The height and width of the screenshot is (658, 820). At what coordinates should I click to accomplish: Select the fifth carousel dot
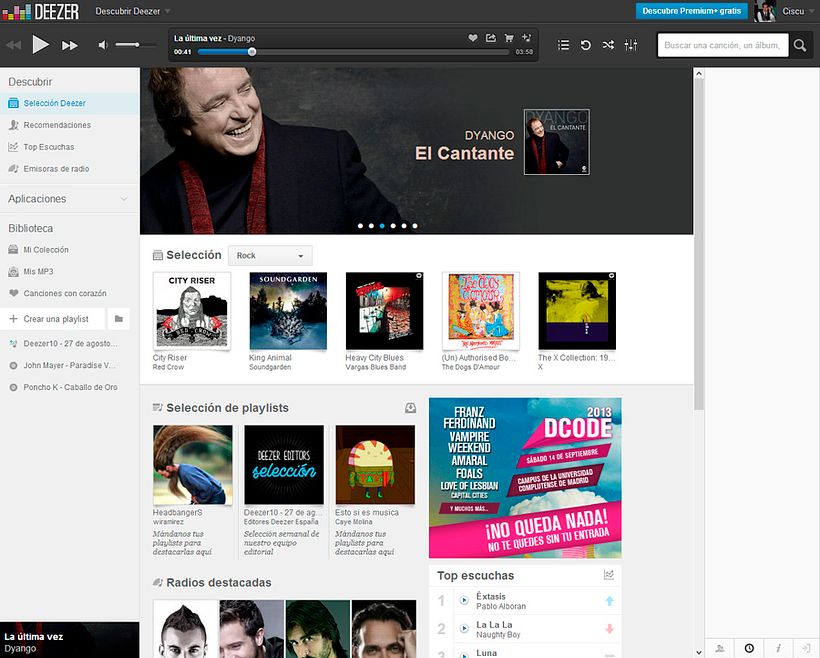coord(404,226)
